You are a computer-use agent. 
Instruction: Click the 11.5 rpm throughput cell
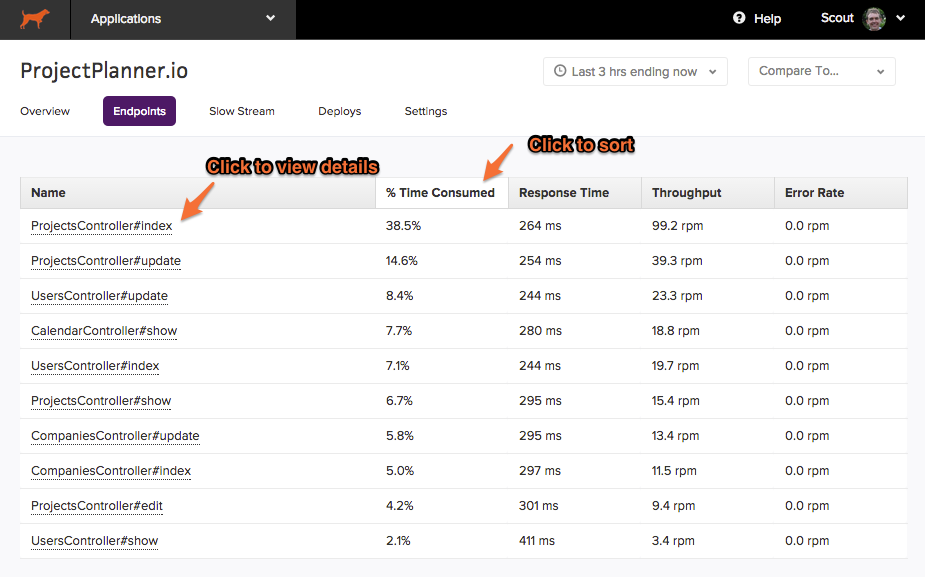pyautogui.click(x=674, y=471)
